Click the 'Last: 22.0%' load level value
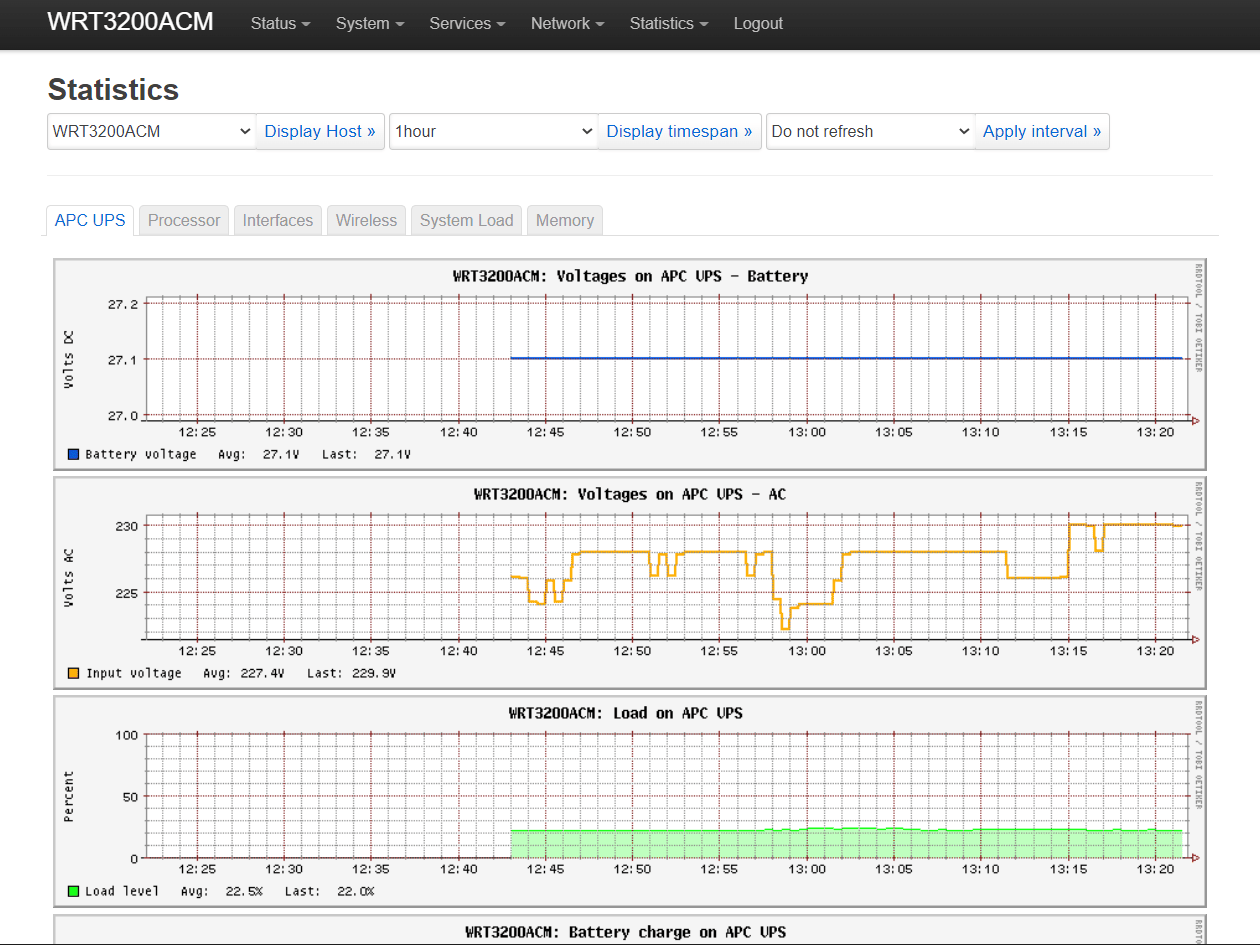This screenshot has width=1260, height=945. pyautogui.click(x=330, y=891)
